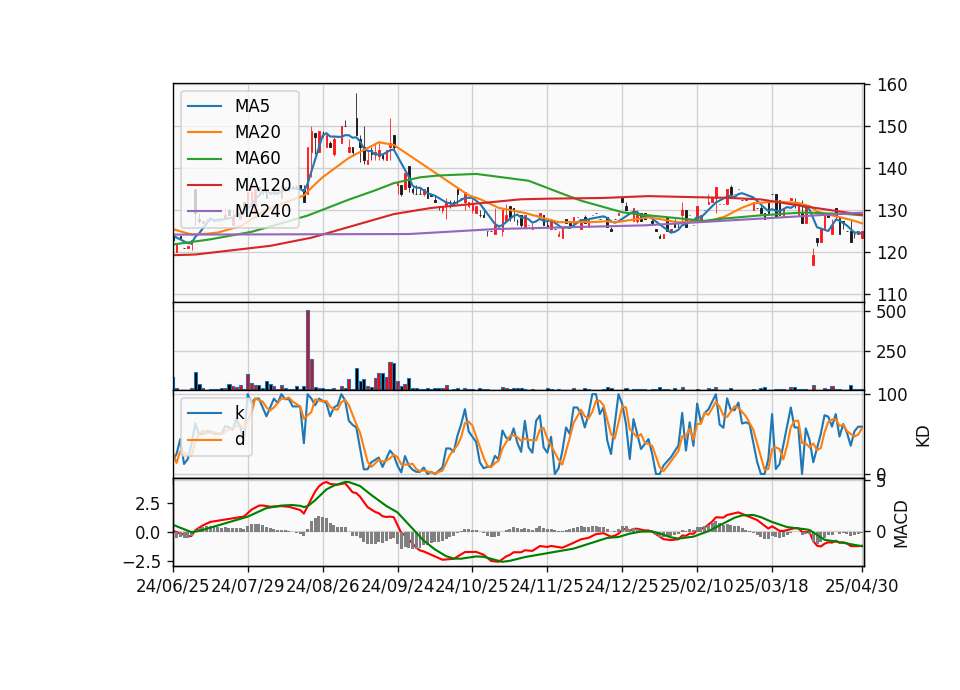Click the MACD axis title
Screen dimensions: 960x690
901,524
